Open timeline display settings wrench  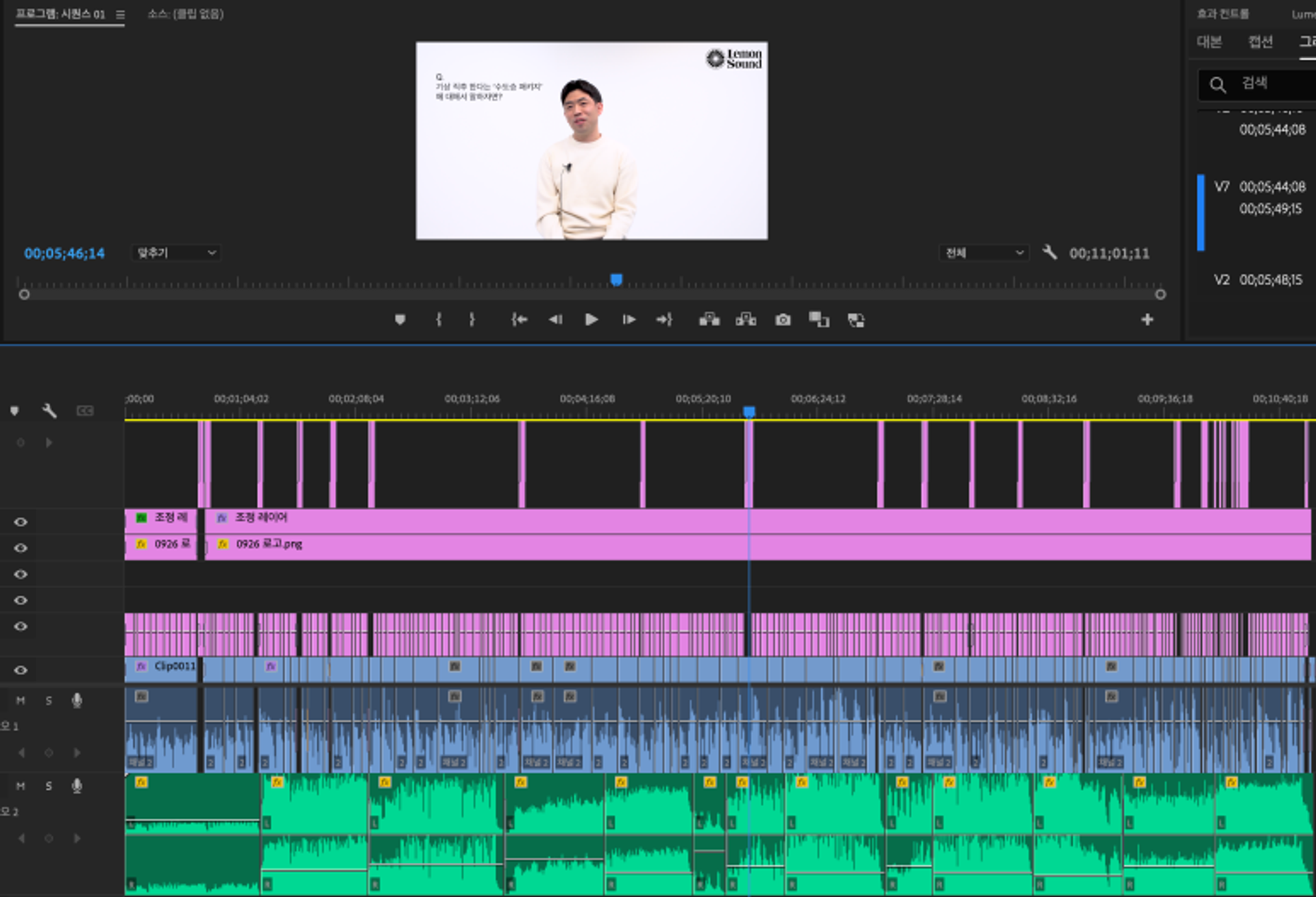pyautogui.click(x=49, y=410)
